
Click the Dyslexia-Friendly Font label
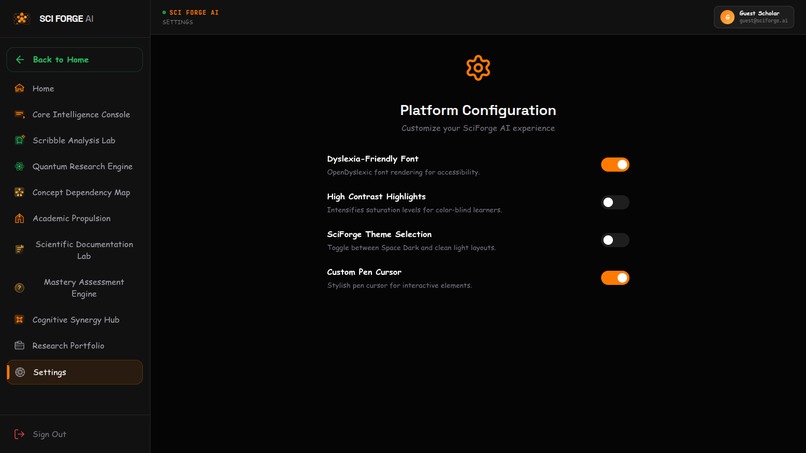pyautogui.click(x=373, y=159)
